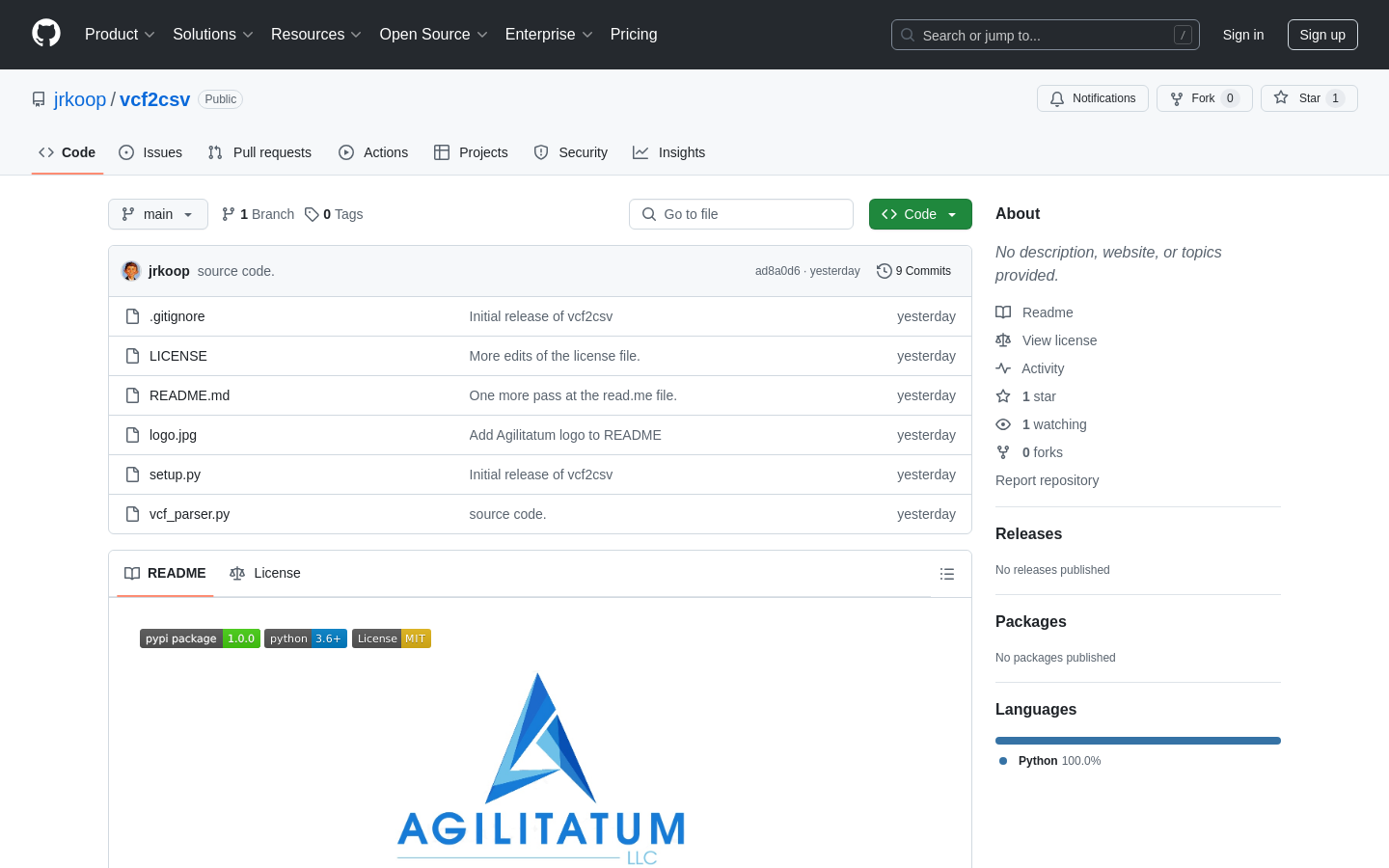View the 0 Tags list
Viewport: 1389px width, 868px height.
pos(334,214)
